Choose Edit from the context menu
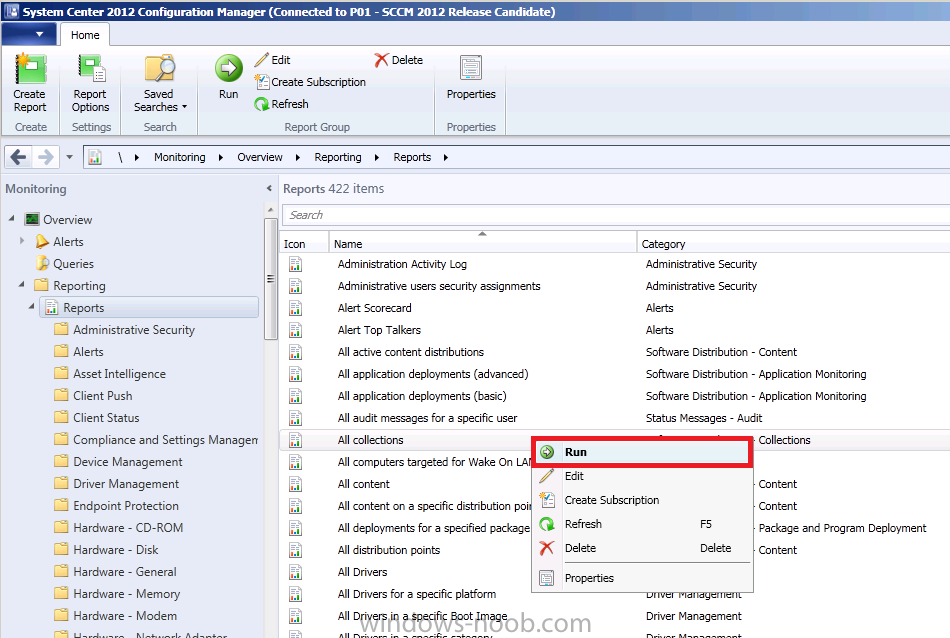950x638 pixels. click(x=642, y=476)
